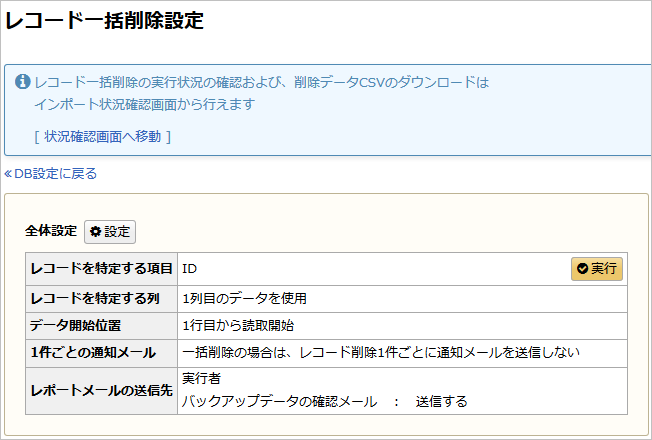Open the 状況確認画面へ移動 link
Screen dimensions: 652x440
102,136
